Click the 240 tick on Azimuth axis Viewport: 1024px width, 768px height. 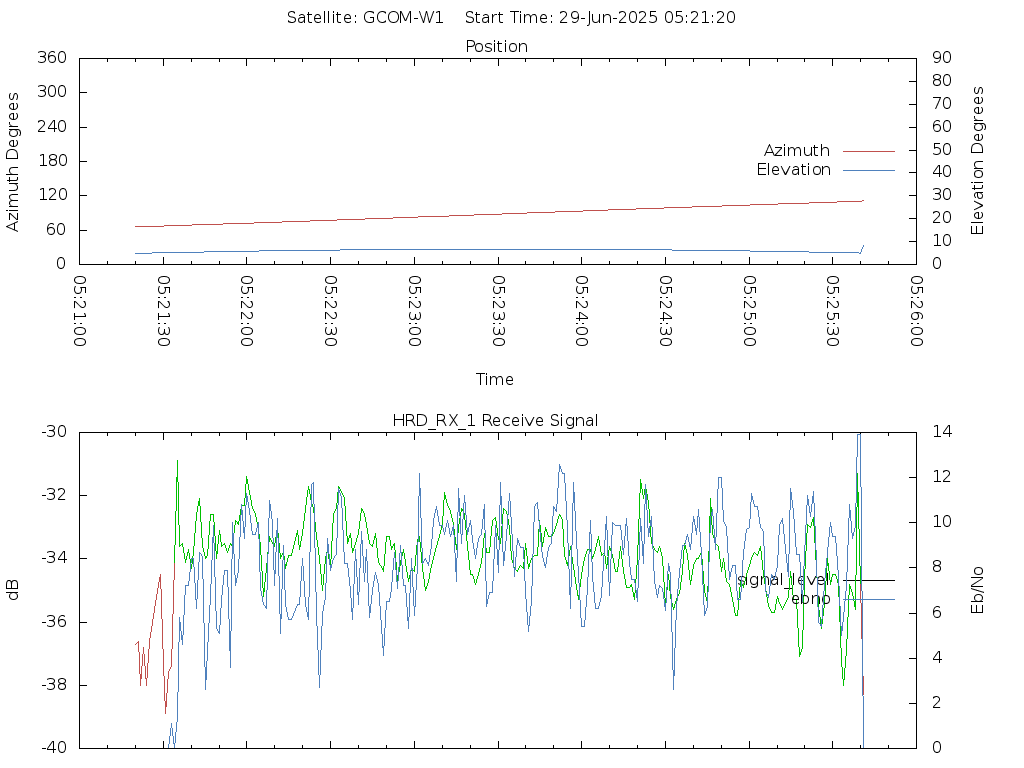(52, 126)
